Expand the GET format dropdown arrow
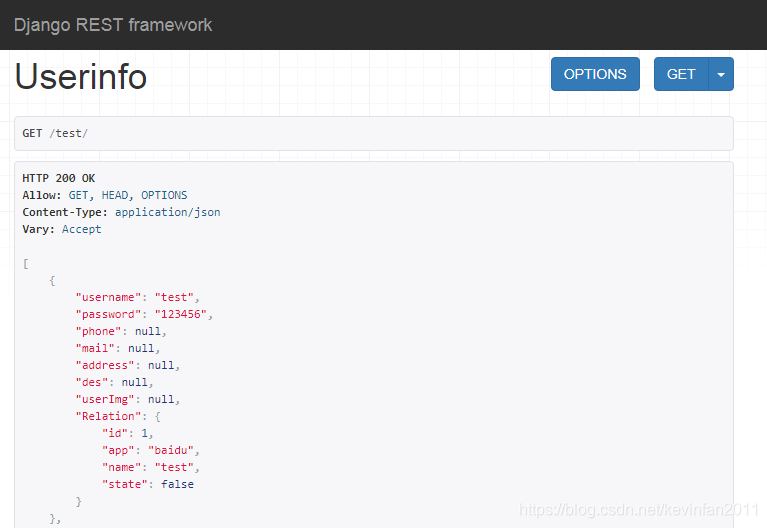Screen dimensions: 767x528 coord(721,74)
